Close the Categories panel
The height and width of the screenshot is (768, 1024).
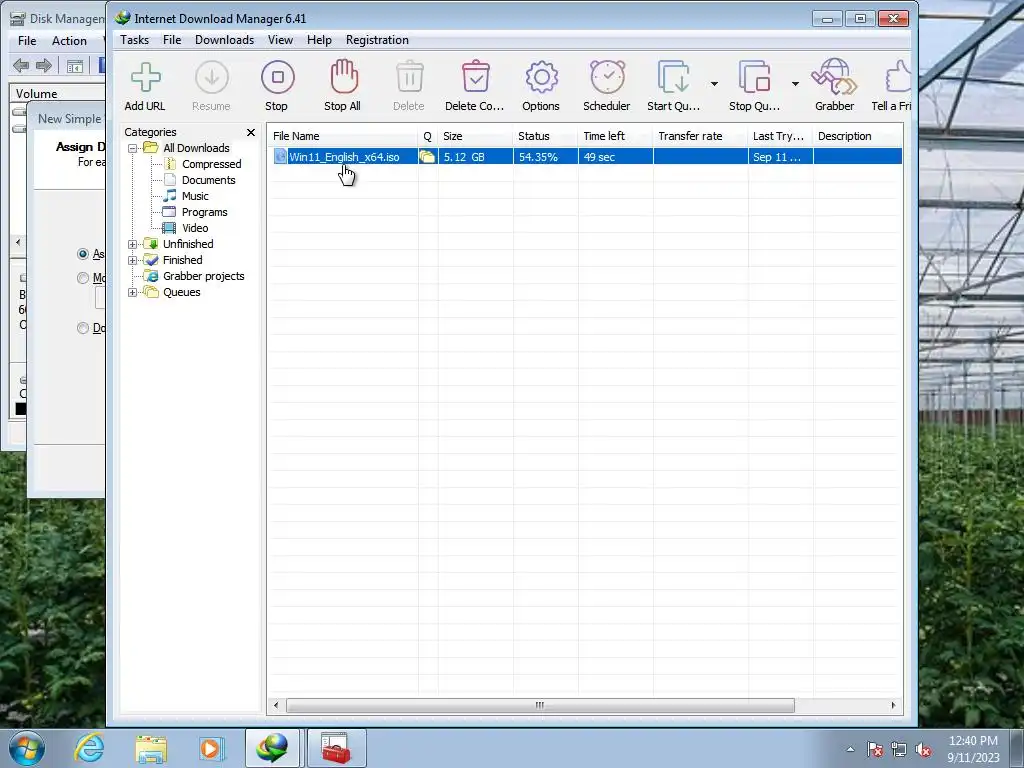(251, 133)
